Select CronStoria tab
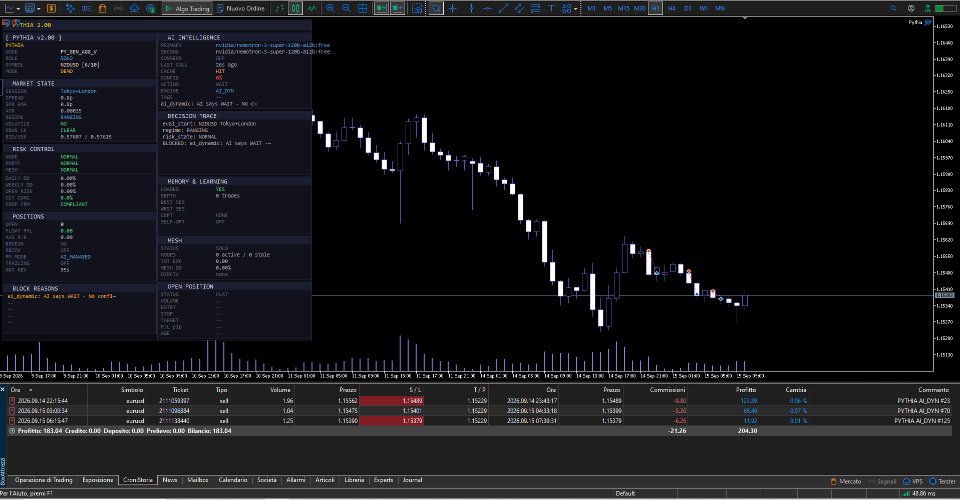960x500 pixels. pyautogui.click(x=138, y=480)
